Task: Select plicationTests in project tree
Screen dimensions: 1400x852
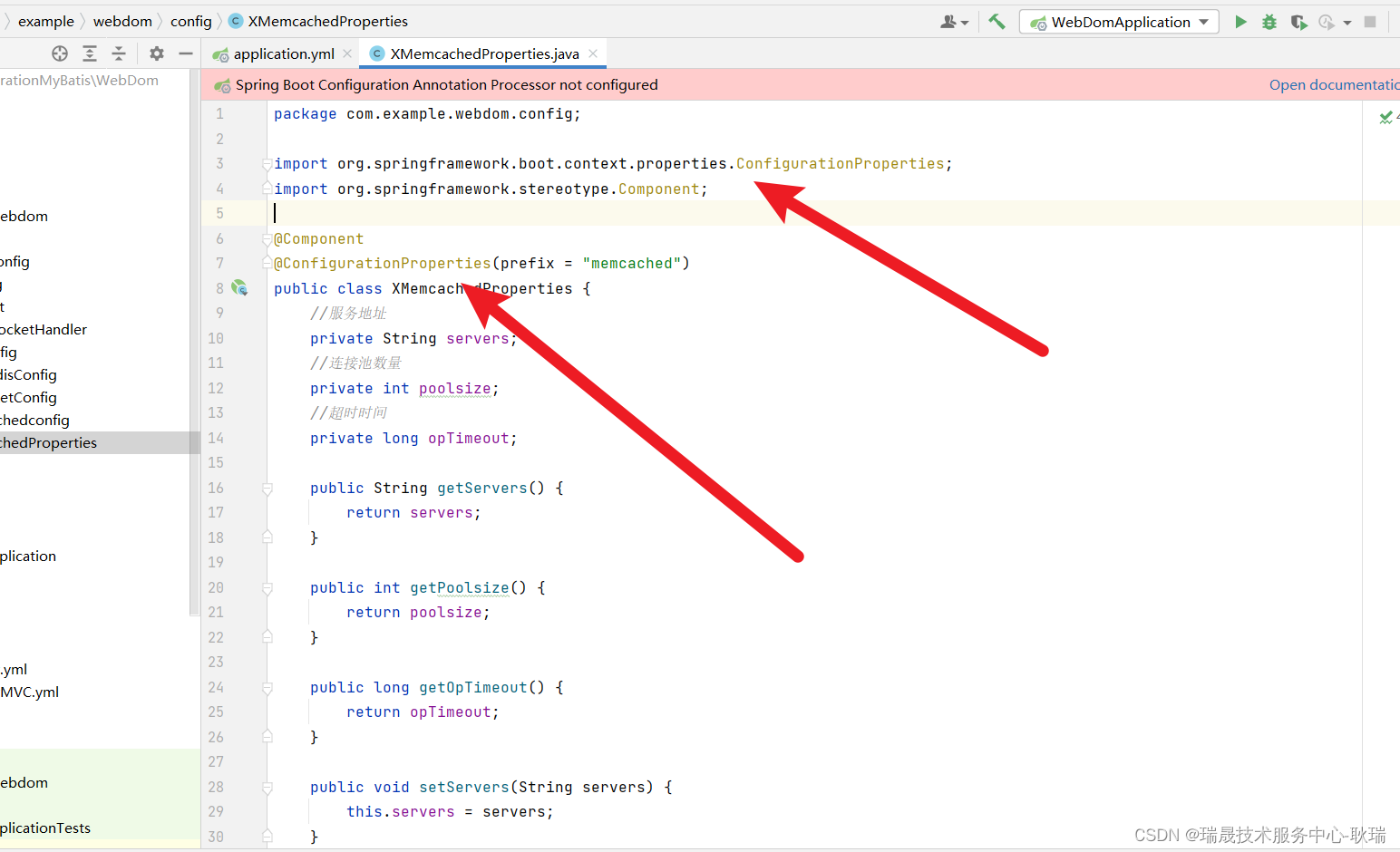Action: click(x=45, y=828)
